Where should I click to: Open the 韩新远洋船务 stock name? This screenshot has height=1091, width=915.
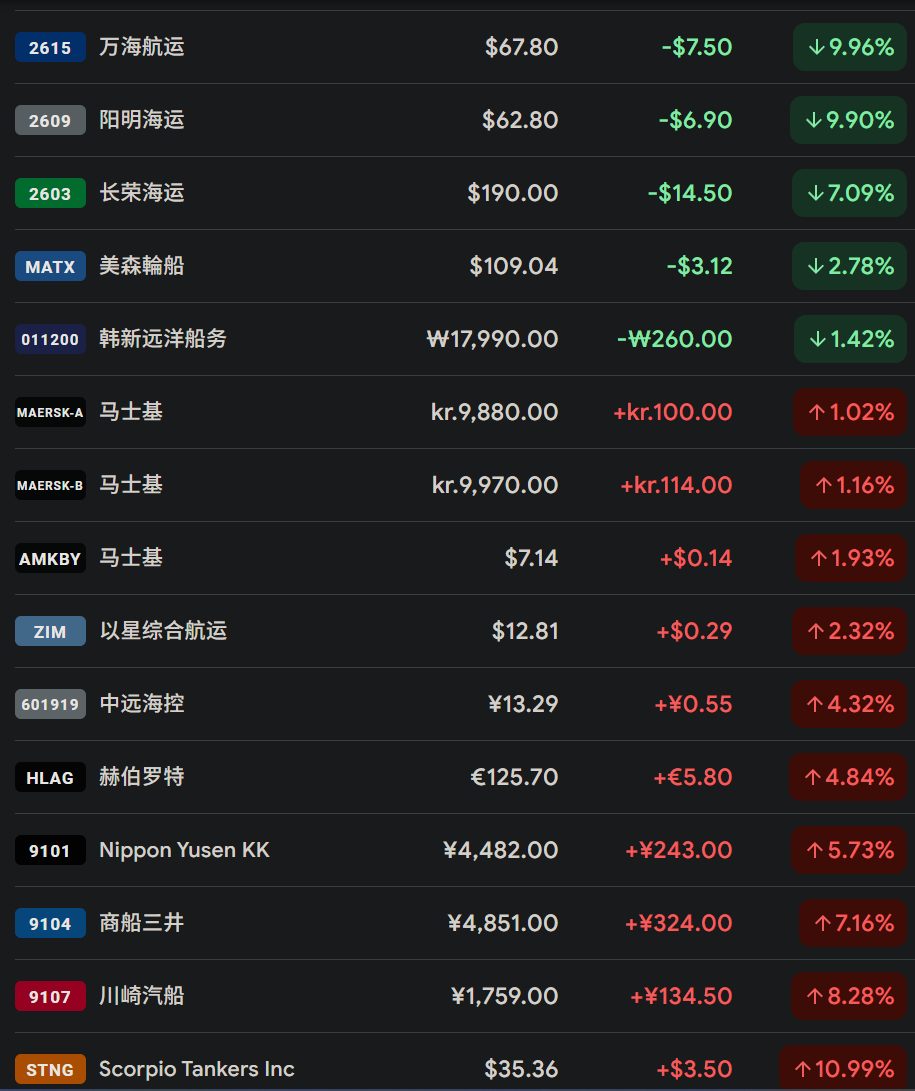[163, 339]
